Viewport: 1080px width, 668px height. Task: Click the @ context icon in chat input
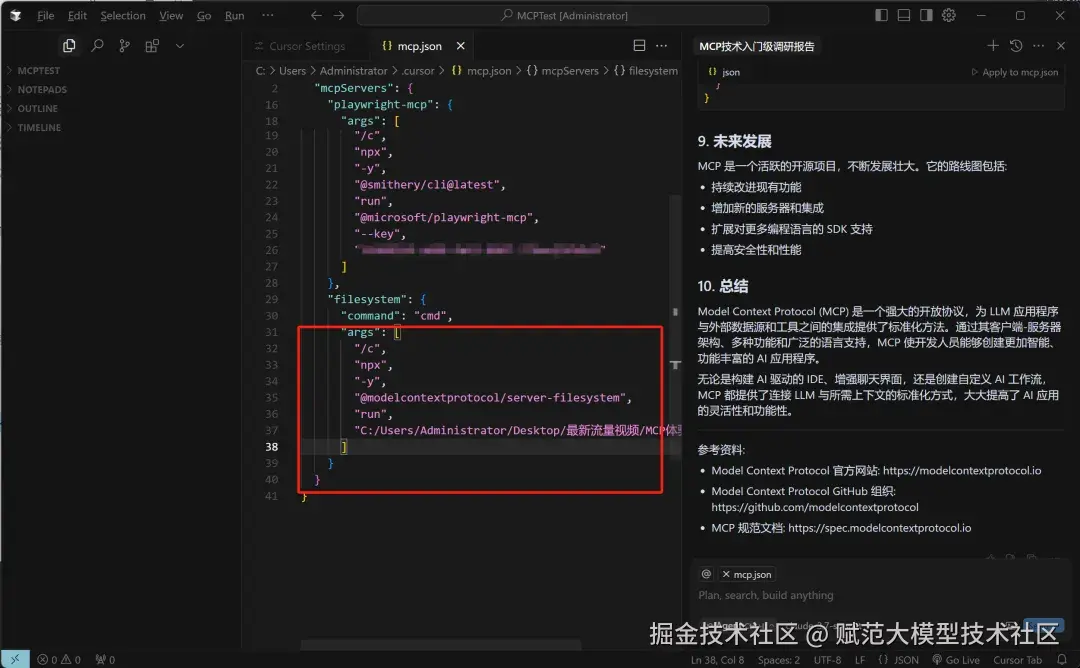coord(705,573)
